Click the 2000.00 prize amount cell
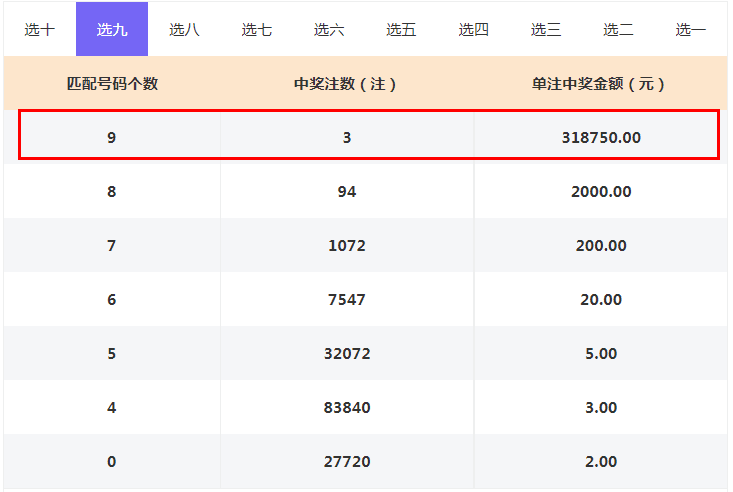The height and width of the screenshot is (492, 733). (600, 191)
